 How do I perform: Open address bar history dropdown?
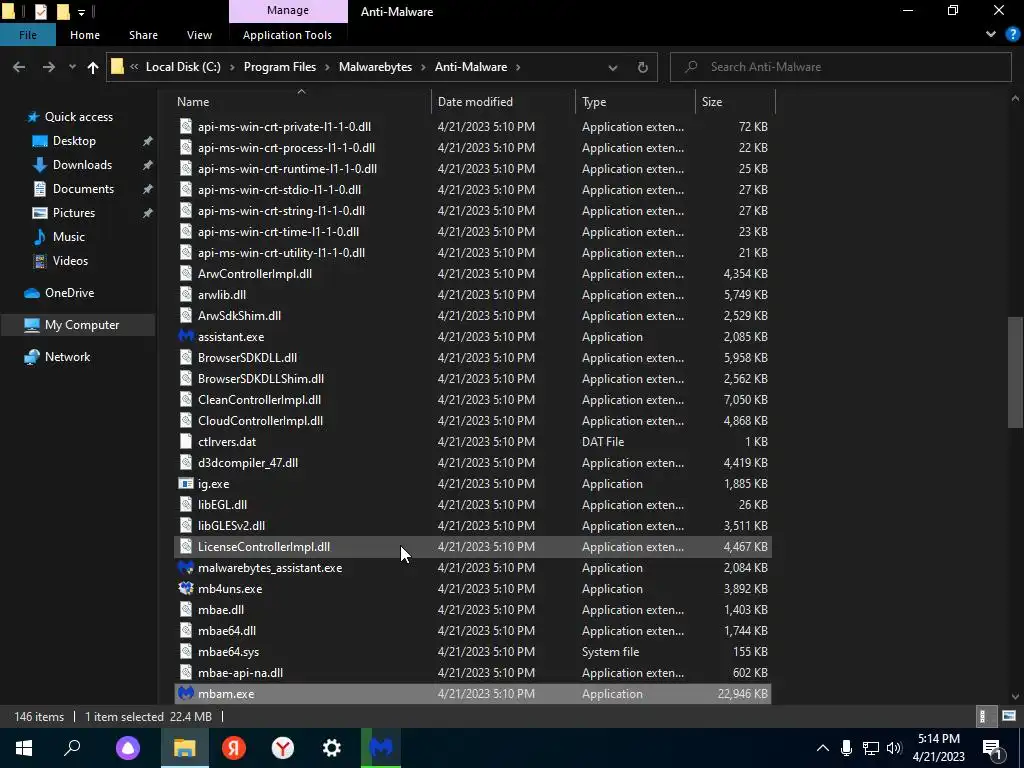[x=613, y=67]
